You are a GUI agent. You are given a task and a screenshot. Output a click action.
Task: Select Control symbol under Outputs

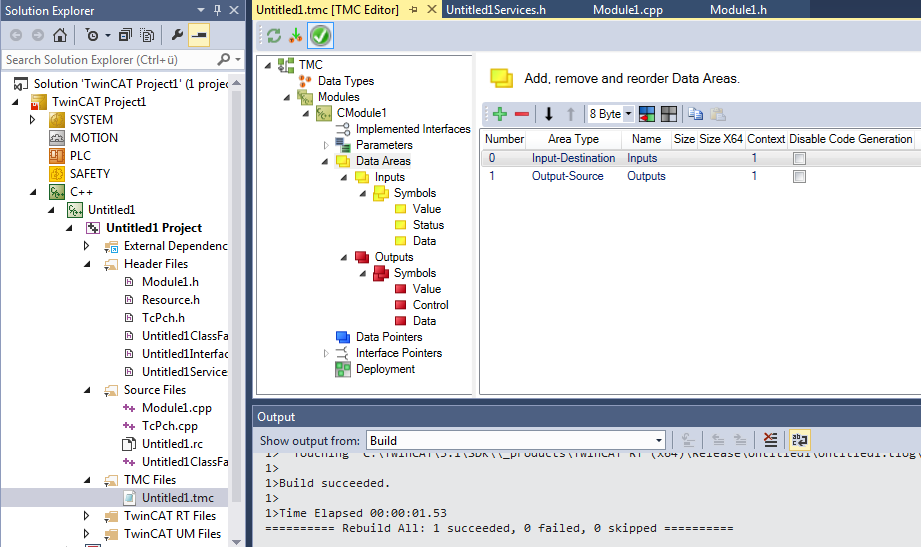point(431,305)
